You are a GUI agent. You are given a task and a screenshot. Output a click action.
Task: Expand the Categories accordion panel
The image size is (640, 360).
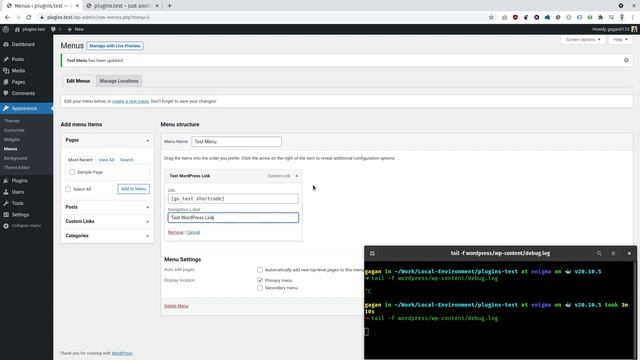tap(107, 236)
